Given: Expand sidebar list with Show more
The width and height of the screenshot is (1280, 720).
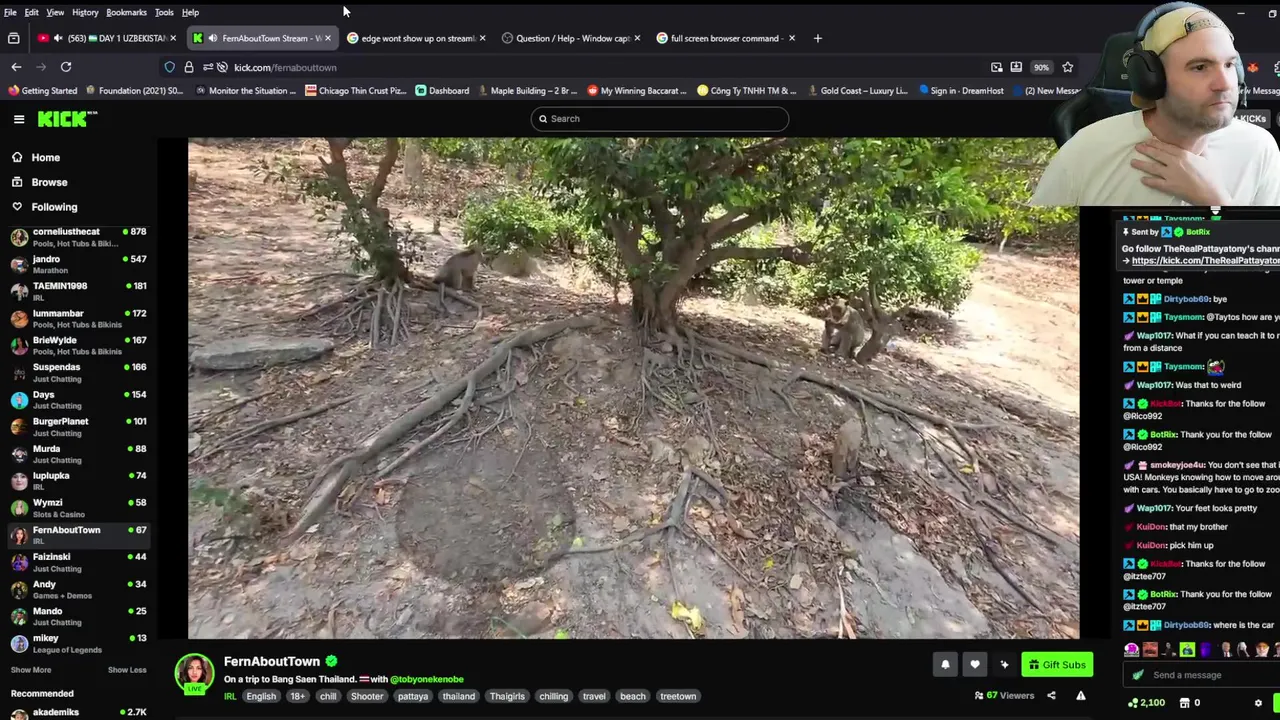Looking at the screenshot, I should (31, 670).
